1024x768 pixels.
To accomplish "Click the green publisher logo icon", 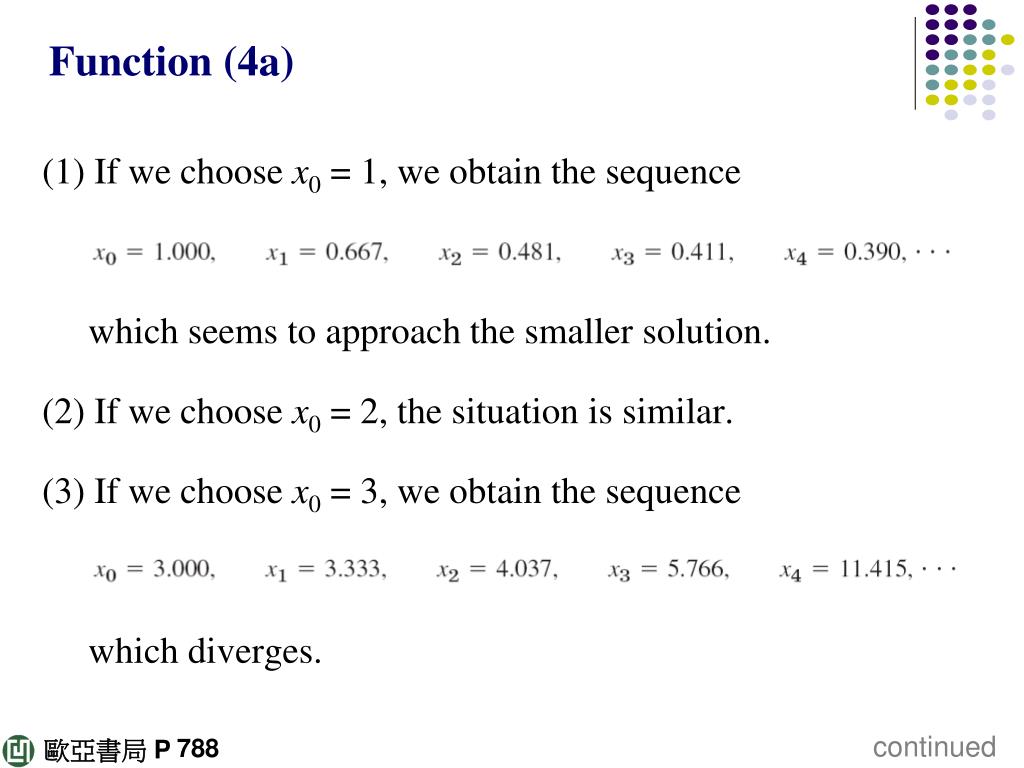I will 18,750.
